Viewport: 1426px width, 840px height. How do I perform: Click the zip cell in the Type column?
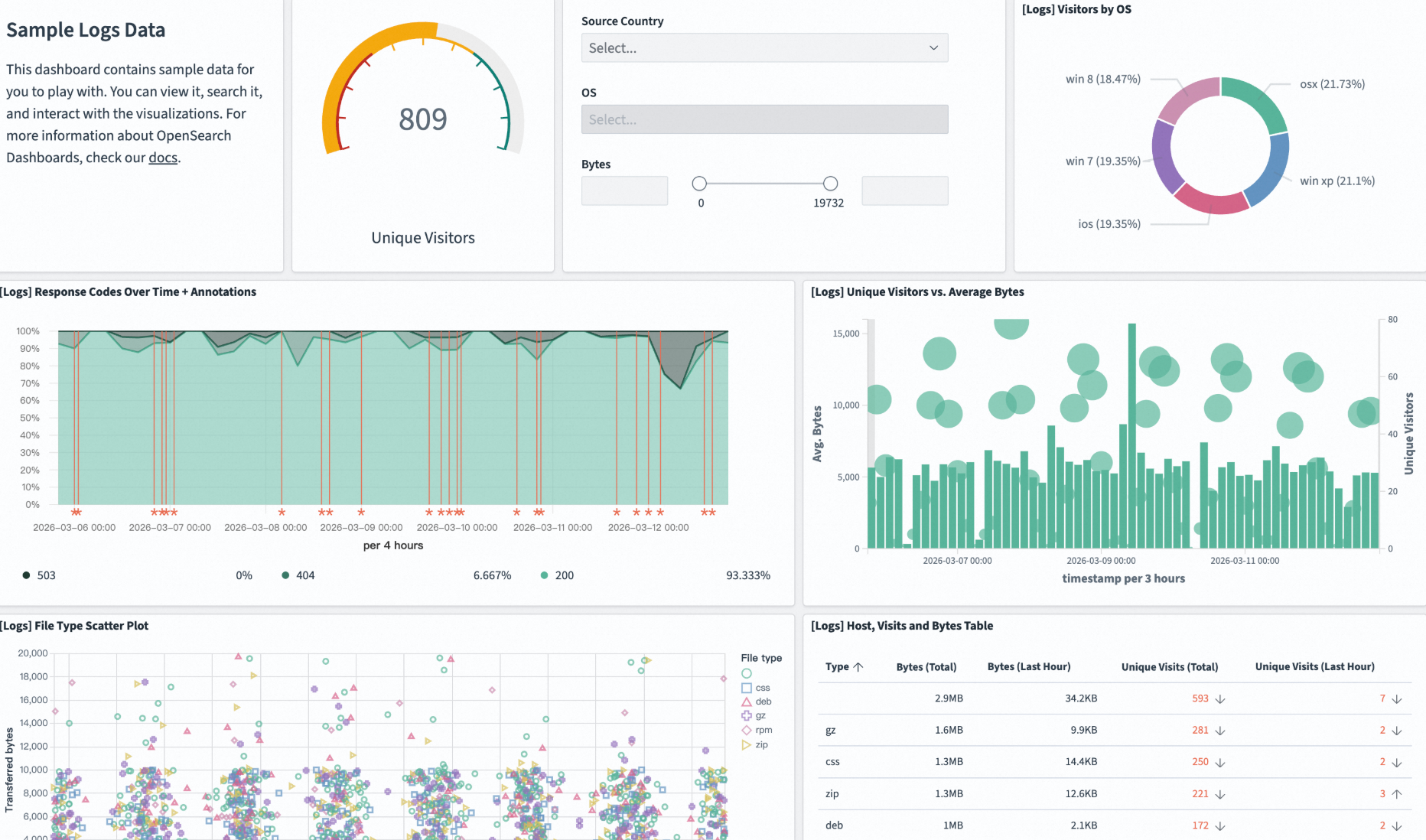(832, 794)
